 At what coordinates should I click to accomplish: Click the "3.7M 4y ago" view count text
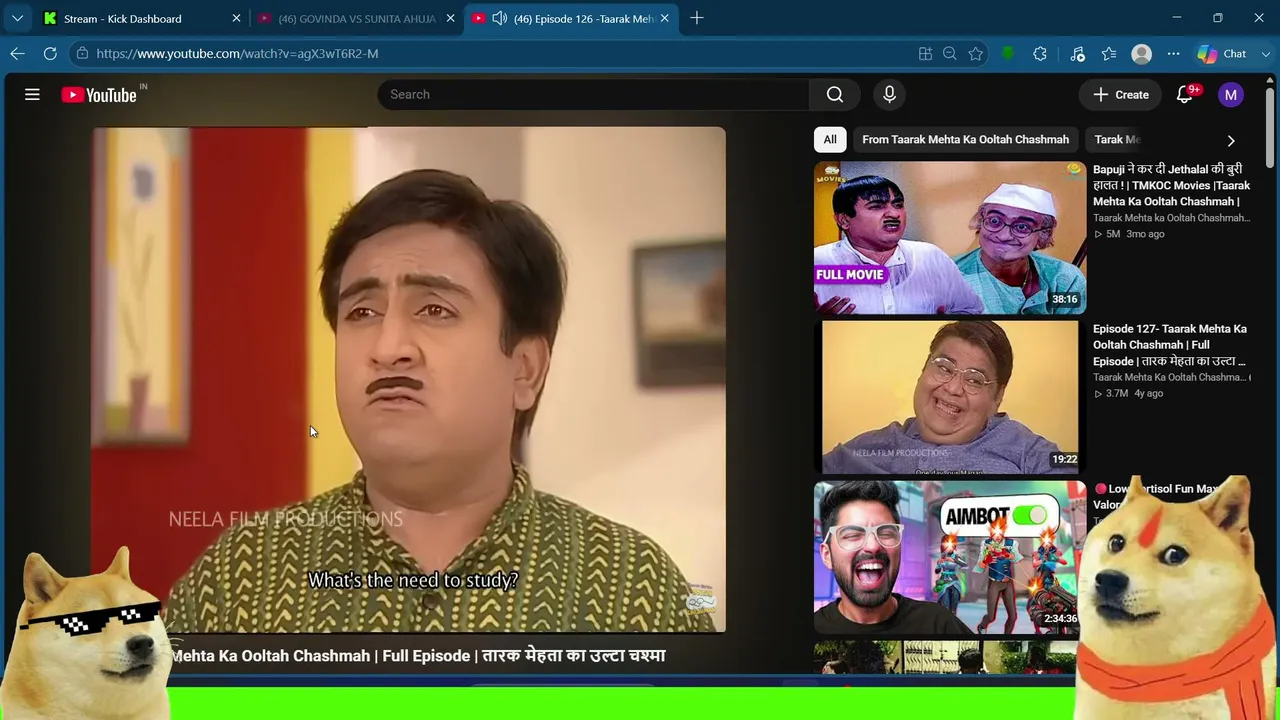pyautogui.click(x=1128, y=394)
